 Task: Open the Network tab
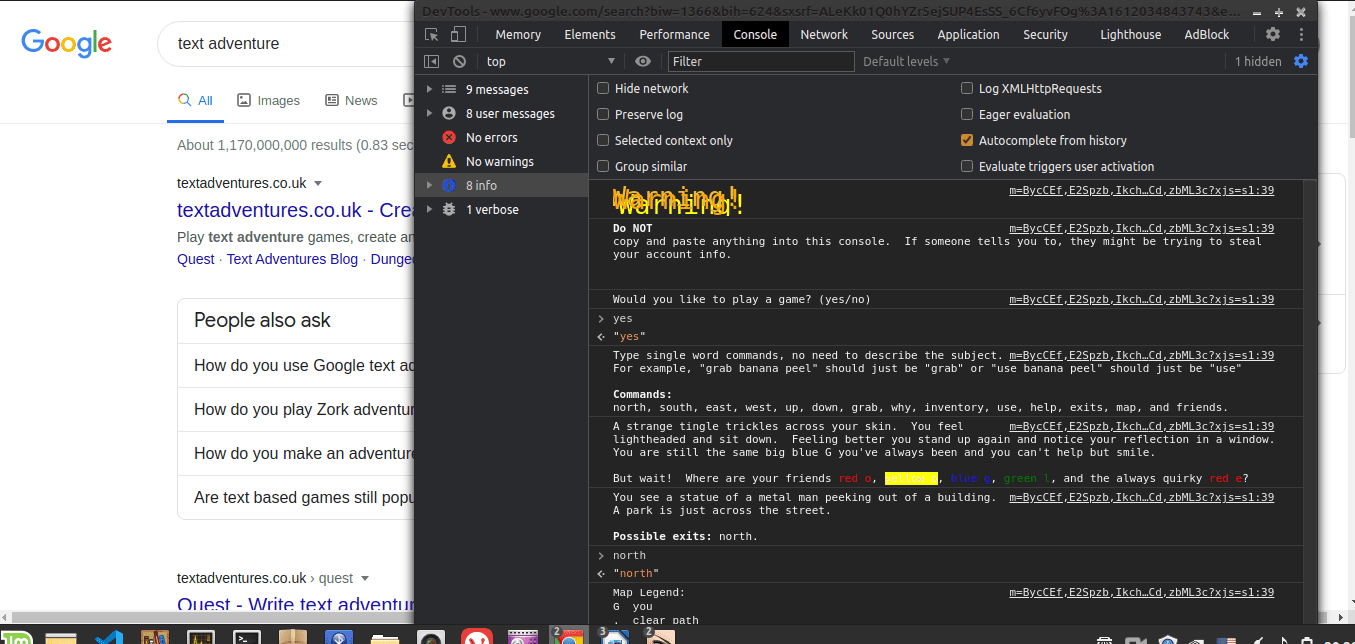[x=824, y=34]
